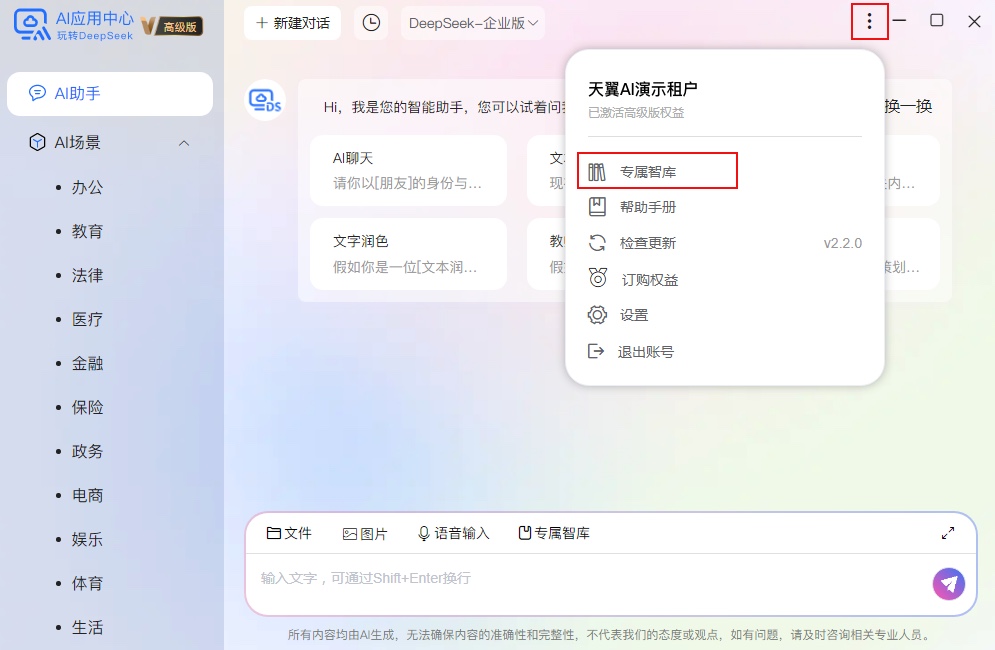Open the 生活 scene category
The width and height of the screenshot is (995, 650).
pos(88,628)
